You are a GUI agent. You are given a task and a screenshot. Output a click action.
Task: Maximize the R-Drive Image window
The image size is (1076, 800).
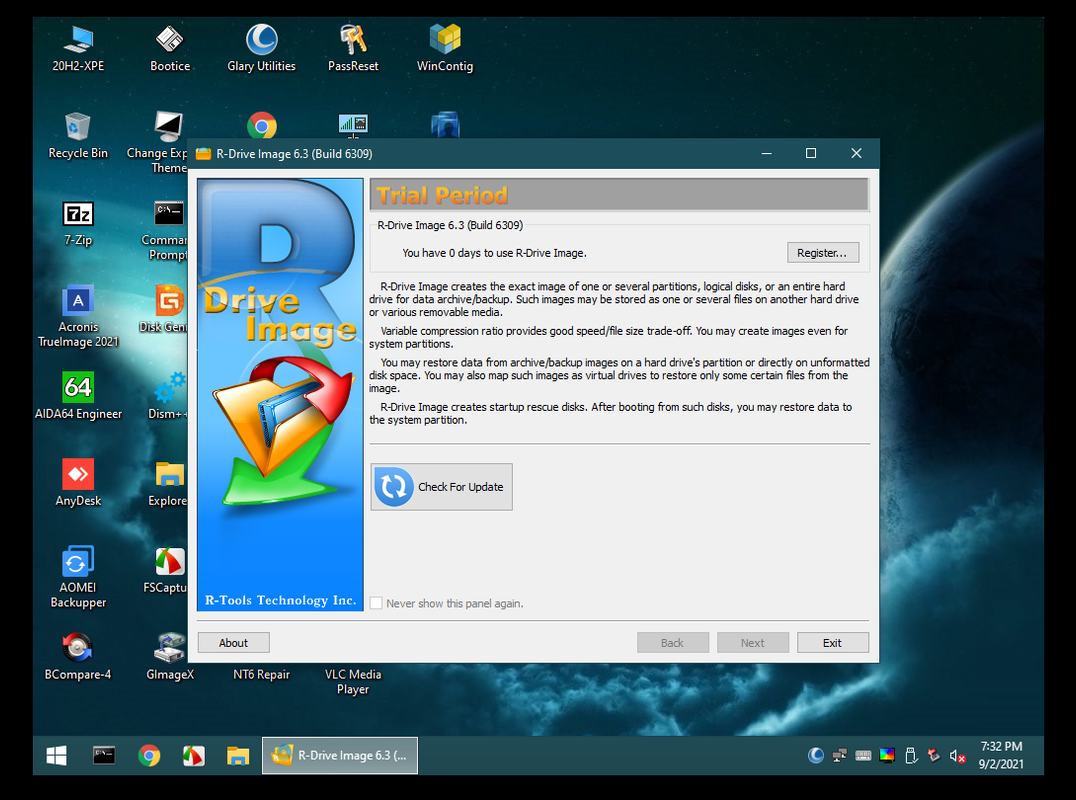click(x=810, y=153)
